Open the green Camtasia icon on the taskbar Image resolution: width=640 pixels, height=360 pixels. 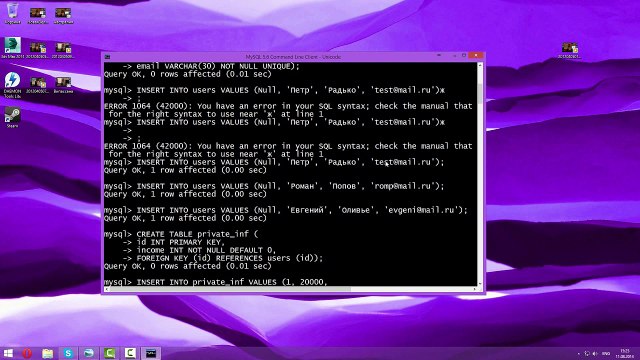point(109,353)
